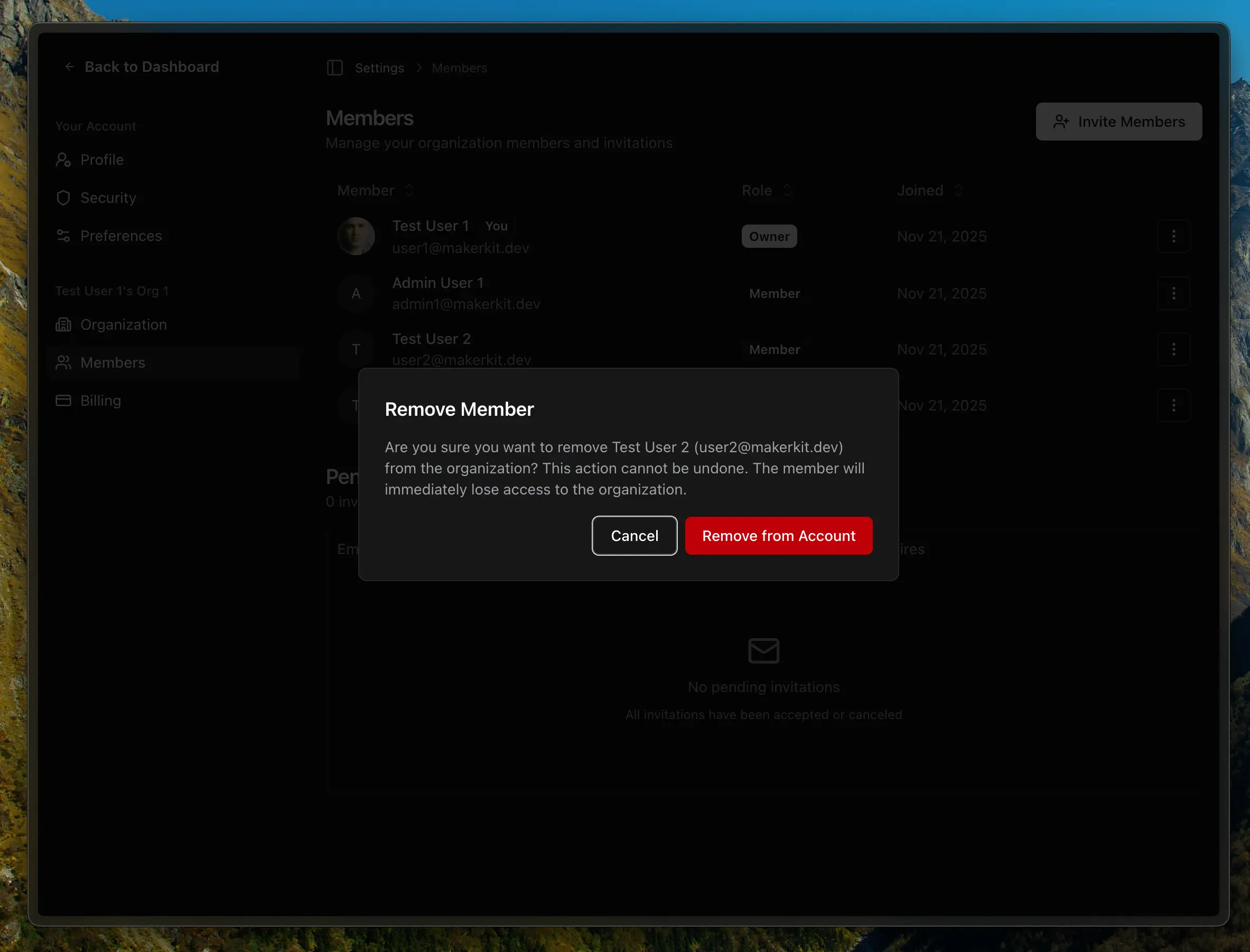Image resolution: width=1250 pixels, height=952 pixels.
Task: Open actions menu for Admin User 1
Action: coord(1173,294)
